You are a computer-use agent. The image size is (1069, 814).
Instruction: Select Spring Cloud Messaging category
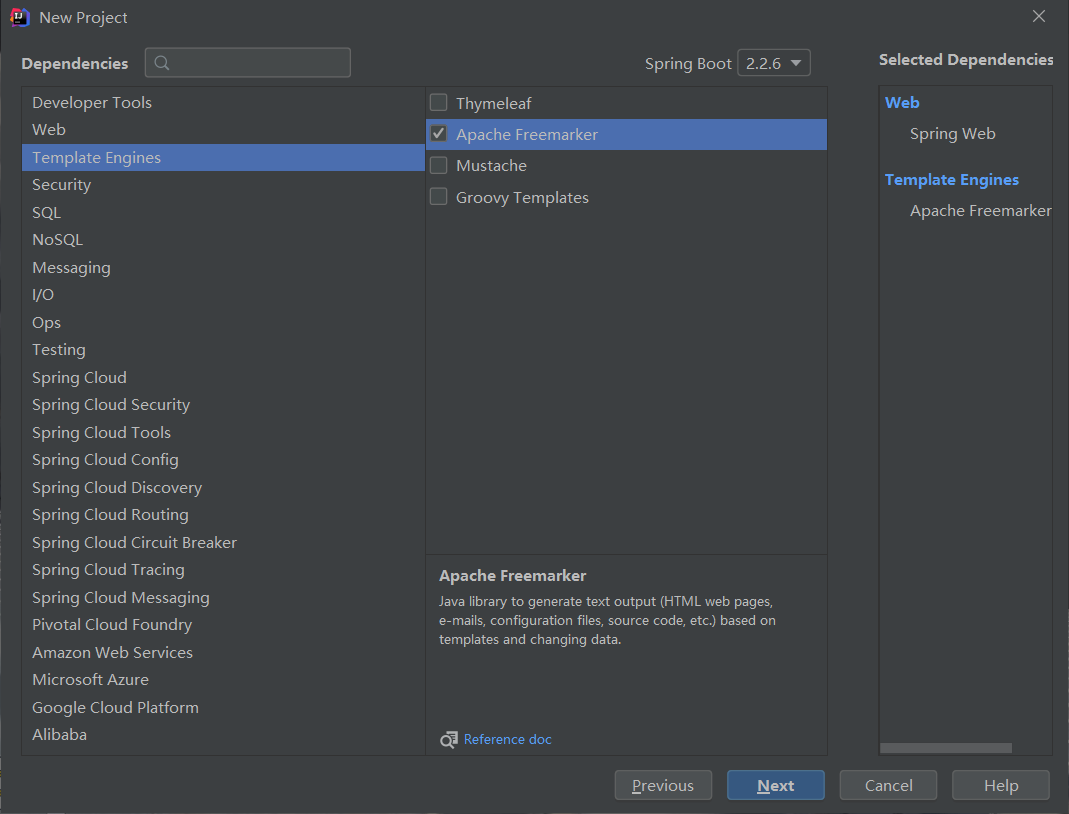[223, 597]
